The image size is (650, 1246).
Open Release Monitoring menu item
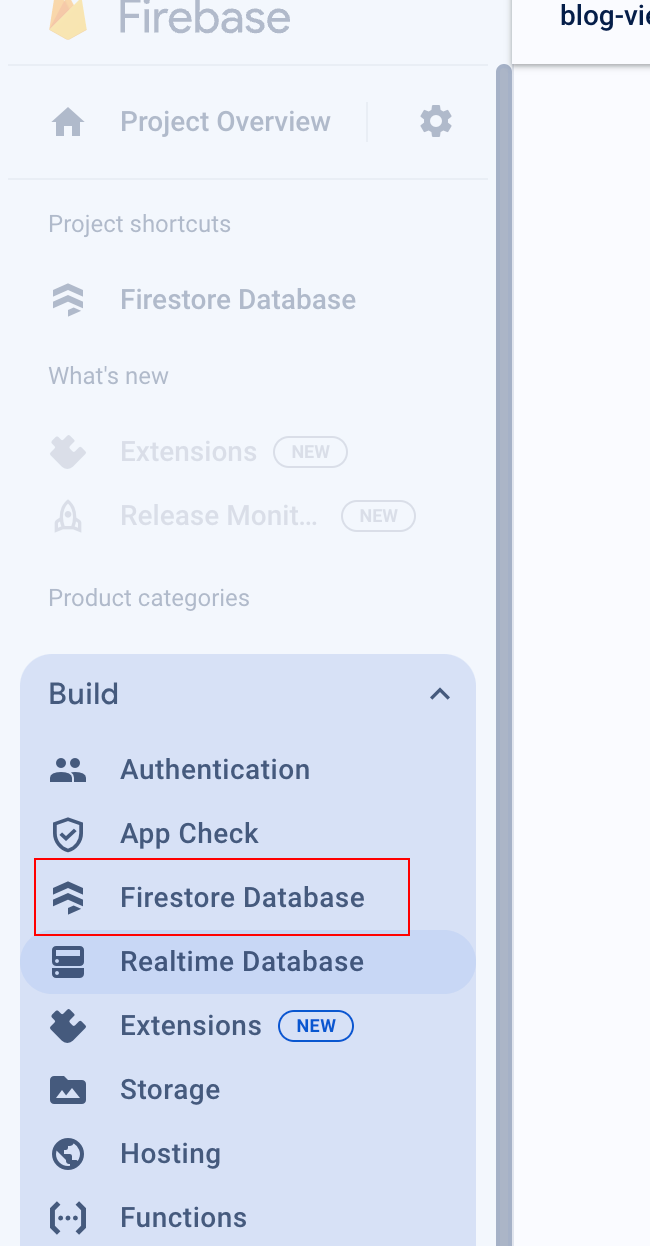[x=219, y=516]
